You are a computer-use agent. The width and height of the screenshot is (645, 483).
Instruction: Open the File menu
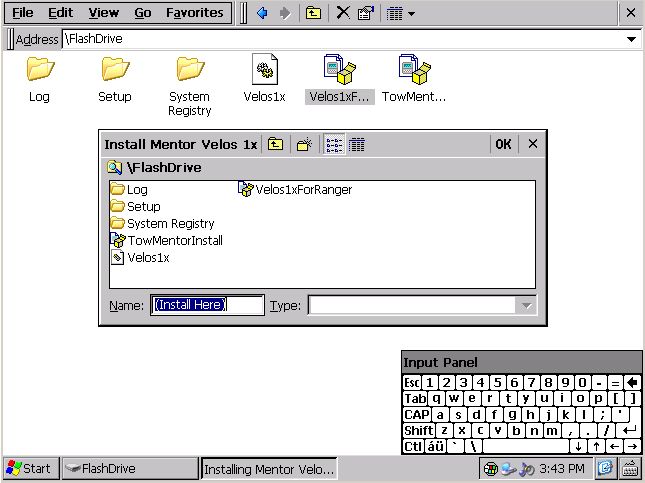pos(22,13)
